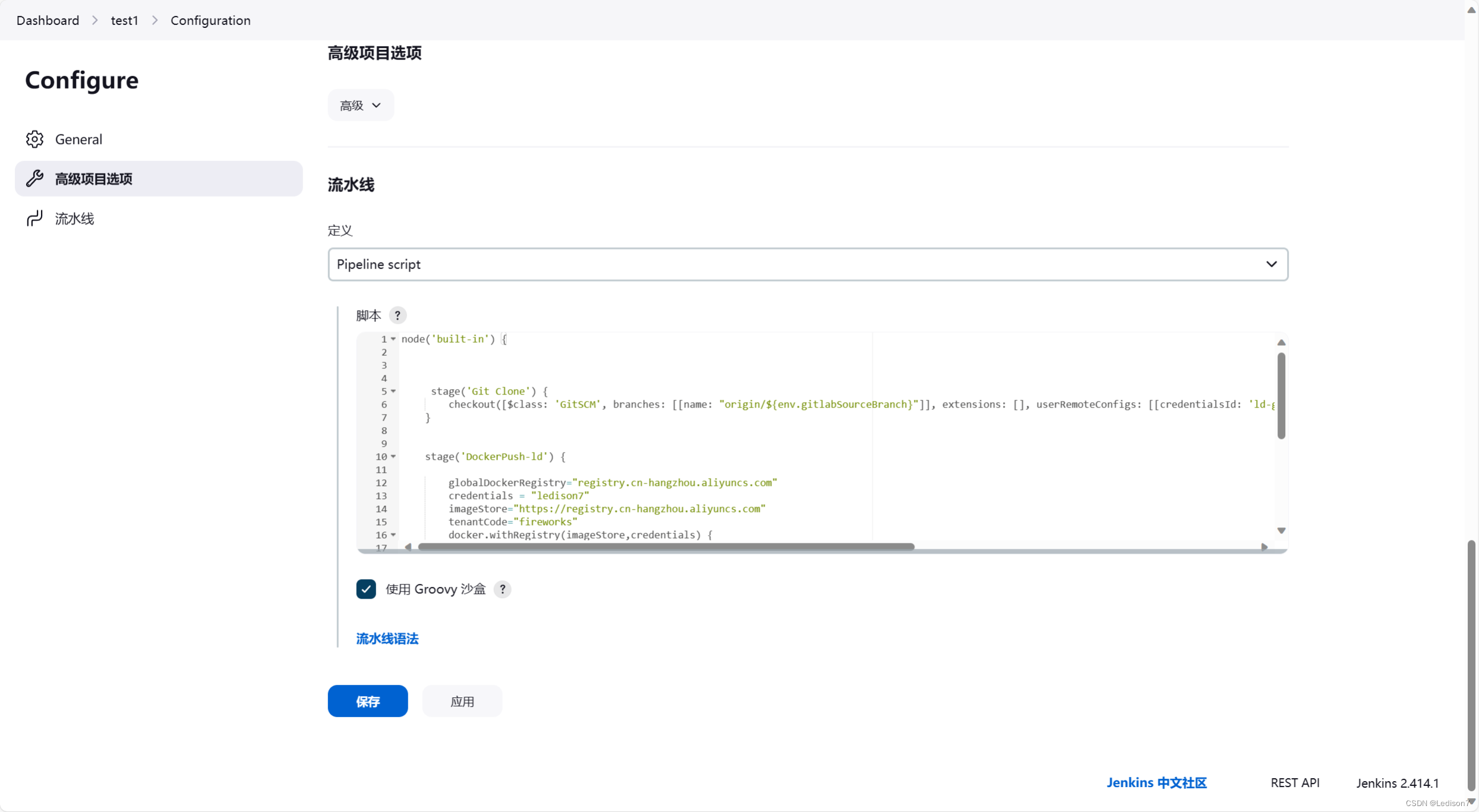Click the code editor horizontal scrollbar thumb

point(666,547)
